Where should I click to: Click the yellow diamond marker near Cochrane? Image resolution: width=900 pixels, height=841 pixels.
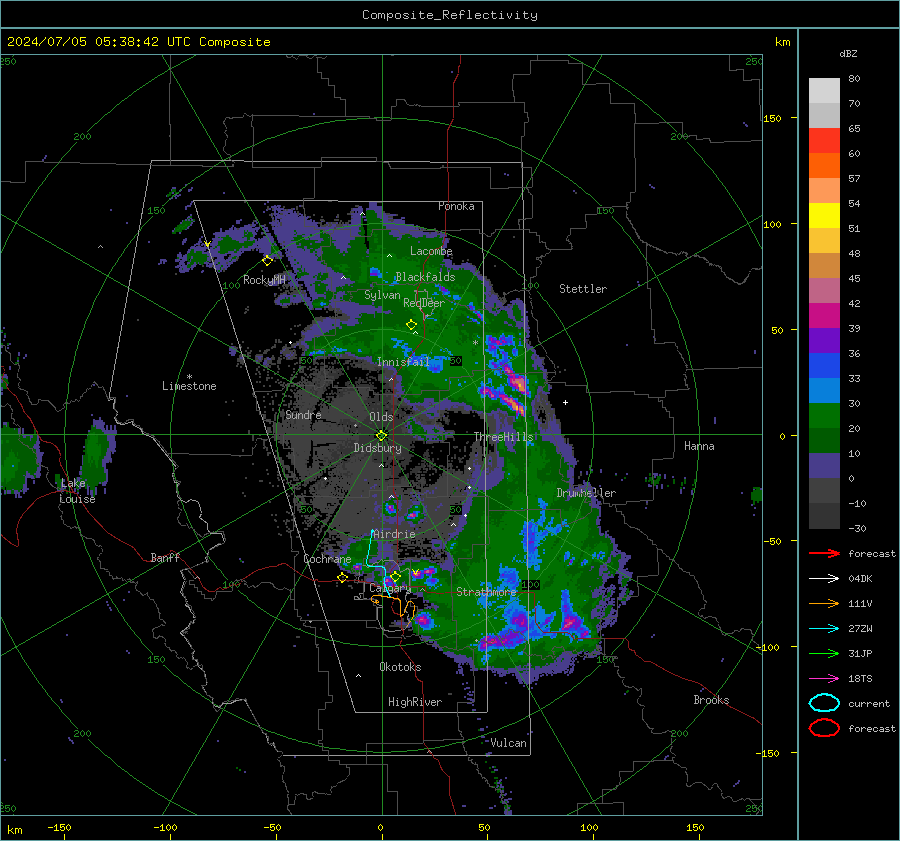pos(342,578)
